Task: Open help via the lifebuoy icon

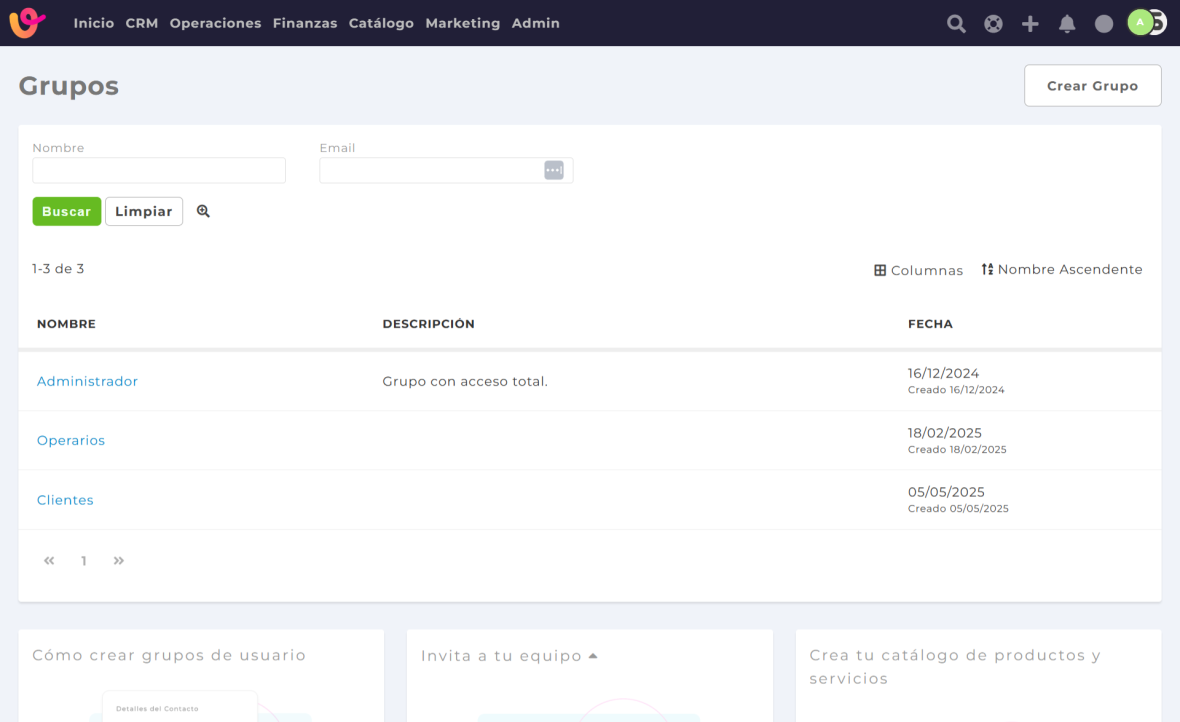Action: point(993,24)
